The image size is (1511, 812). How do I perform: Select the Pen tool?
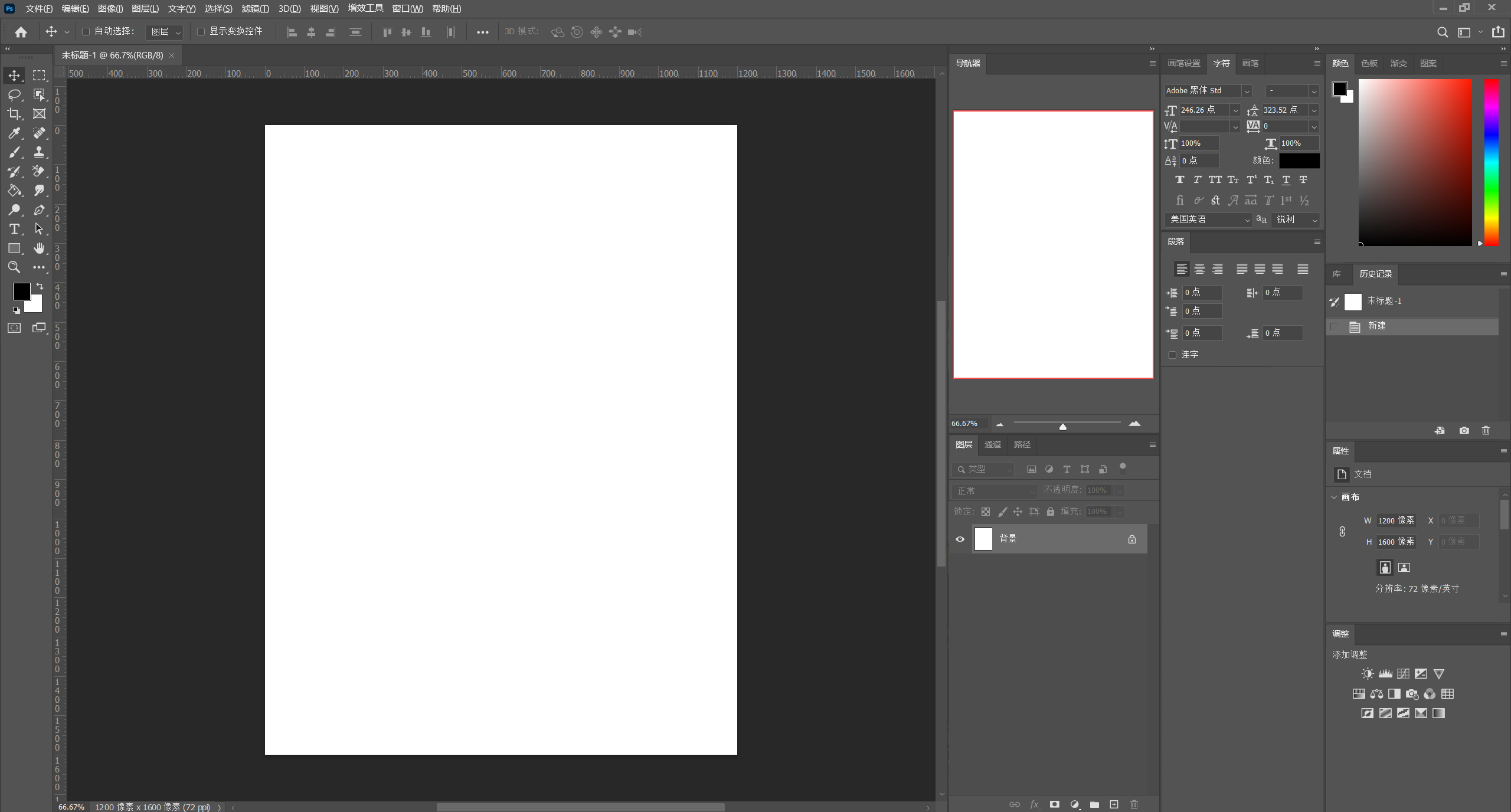tap(39, 210)
